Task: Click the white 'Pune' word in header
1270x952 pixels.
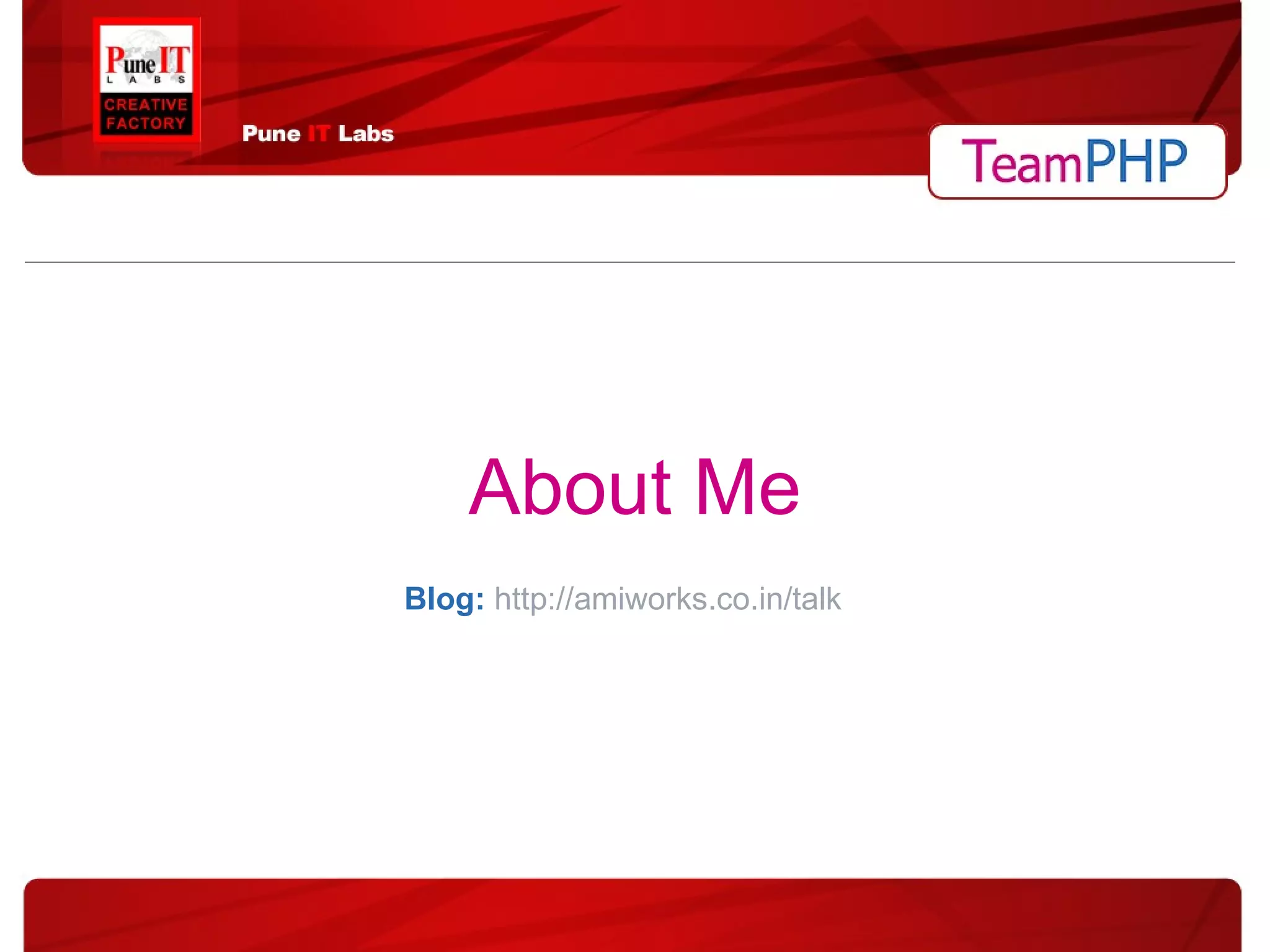Action: click(x=272, y=134)
